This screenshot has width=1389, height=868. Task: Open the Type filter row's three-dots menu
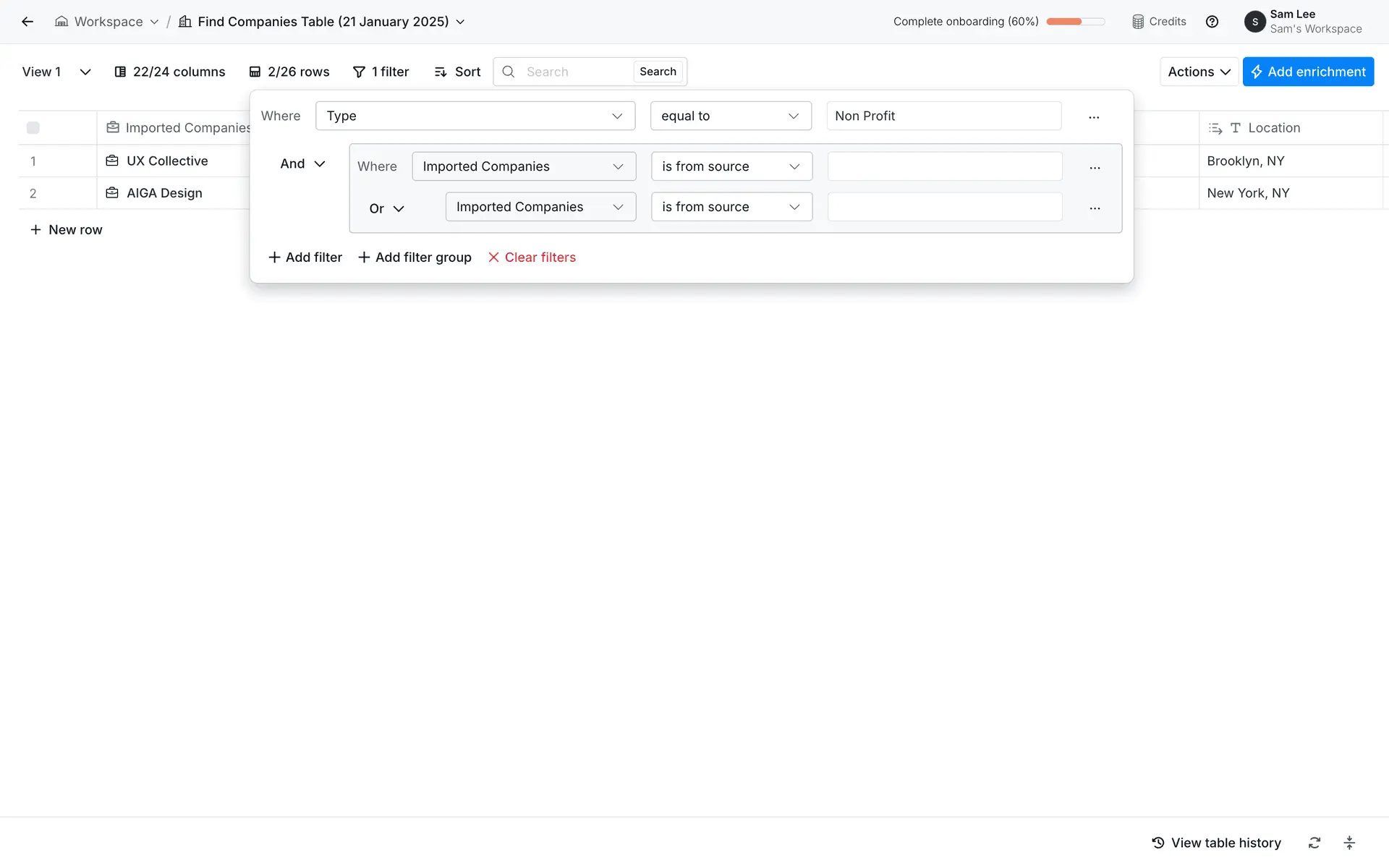click(x=1094, y=116)
